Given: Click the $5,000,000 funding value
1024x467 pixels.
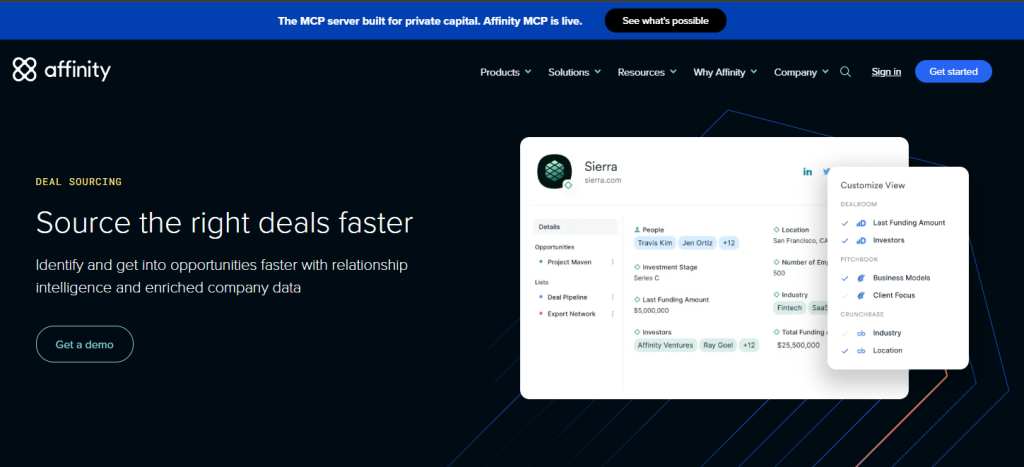Looking at the screenshot, I should [651, 310].
